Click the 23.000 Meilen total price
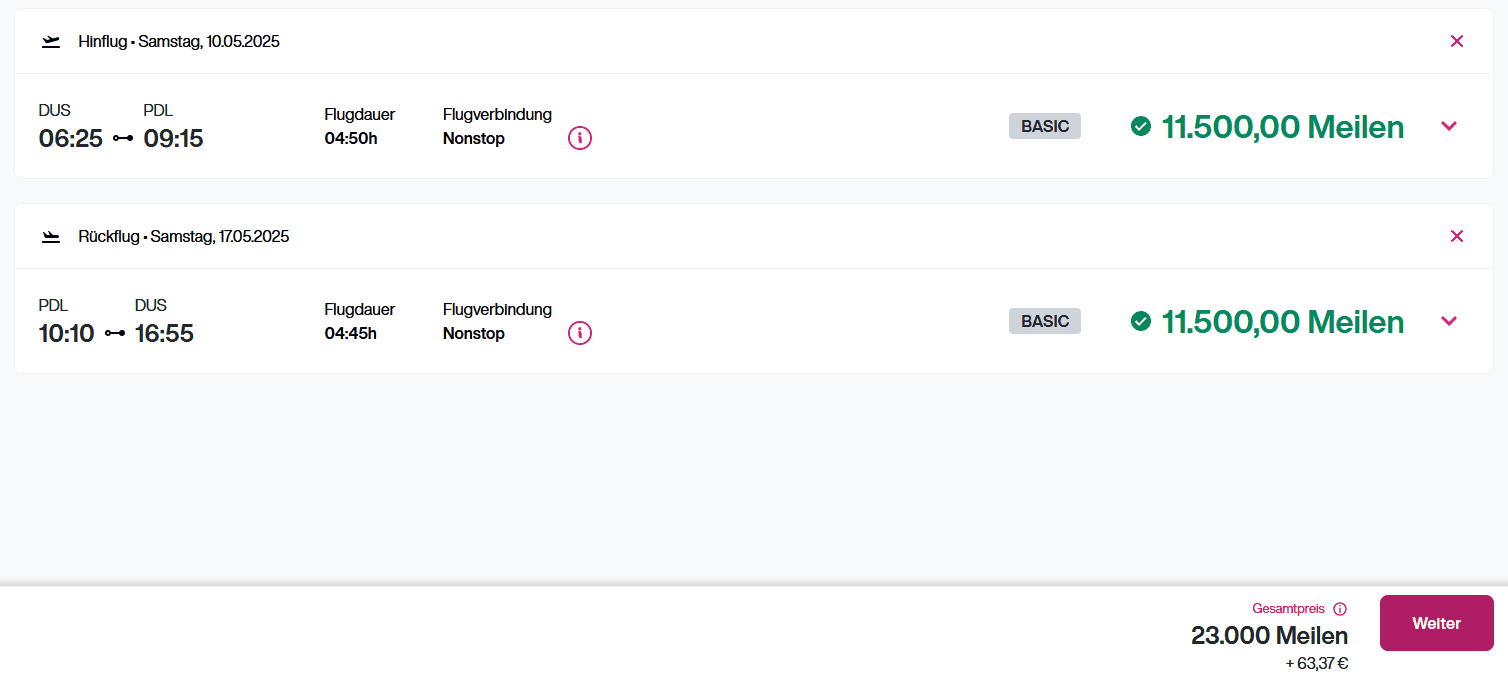This screenshot has height=679, width=1508. point(1269,635)
